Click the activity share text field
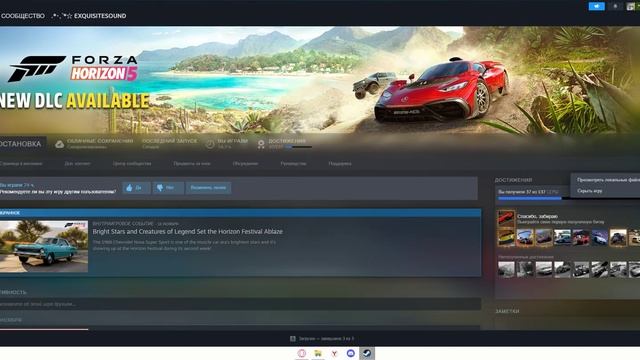 click(240, 304)
